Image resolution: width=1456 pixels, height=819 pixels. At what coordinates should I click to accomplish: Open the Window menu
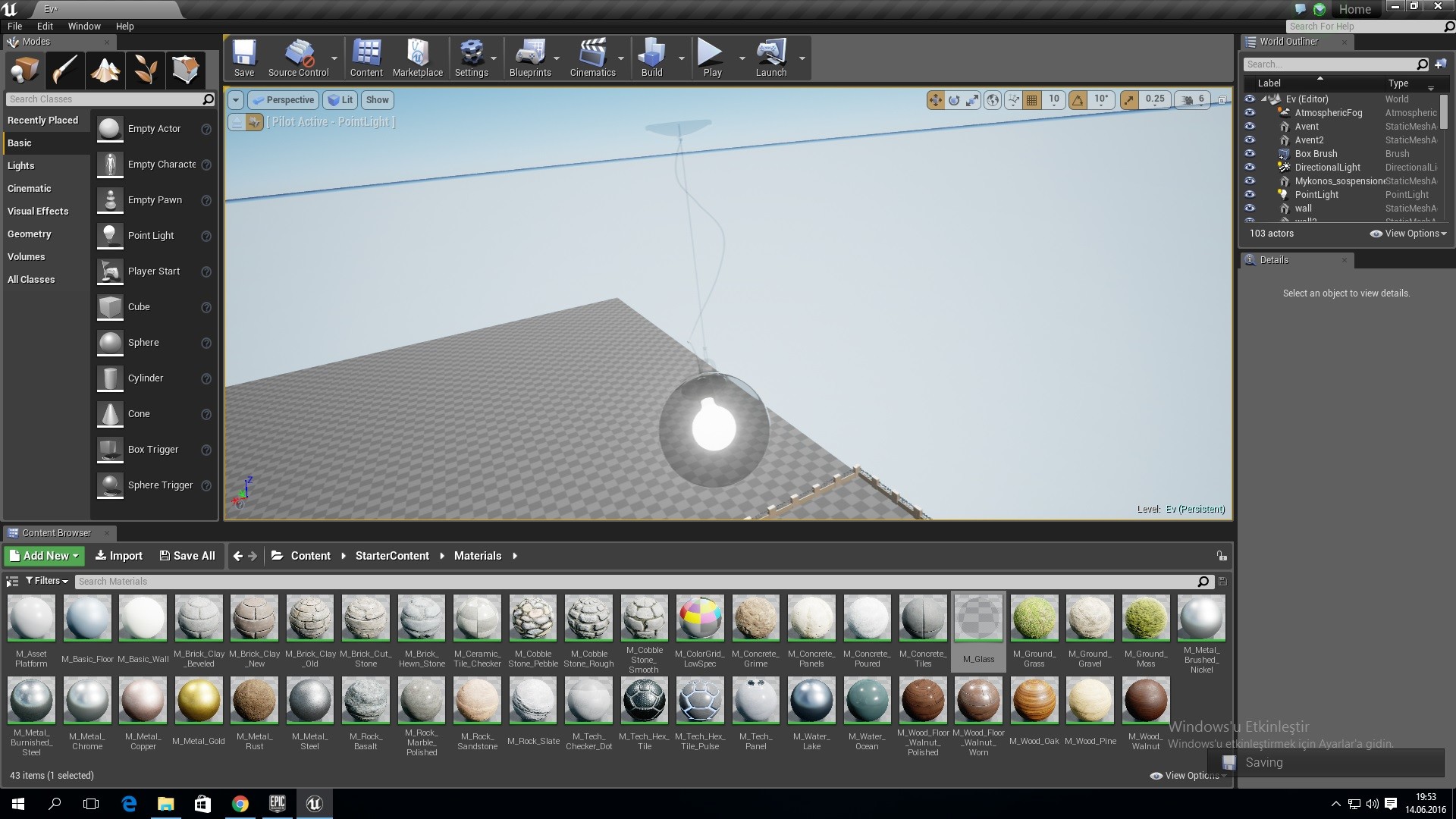pyautogui.click(x=84, y=26)
